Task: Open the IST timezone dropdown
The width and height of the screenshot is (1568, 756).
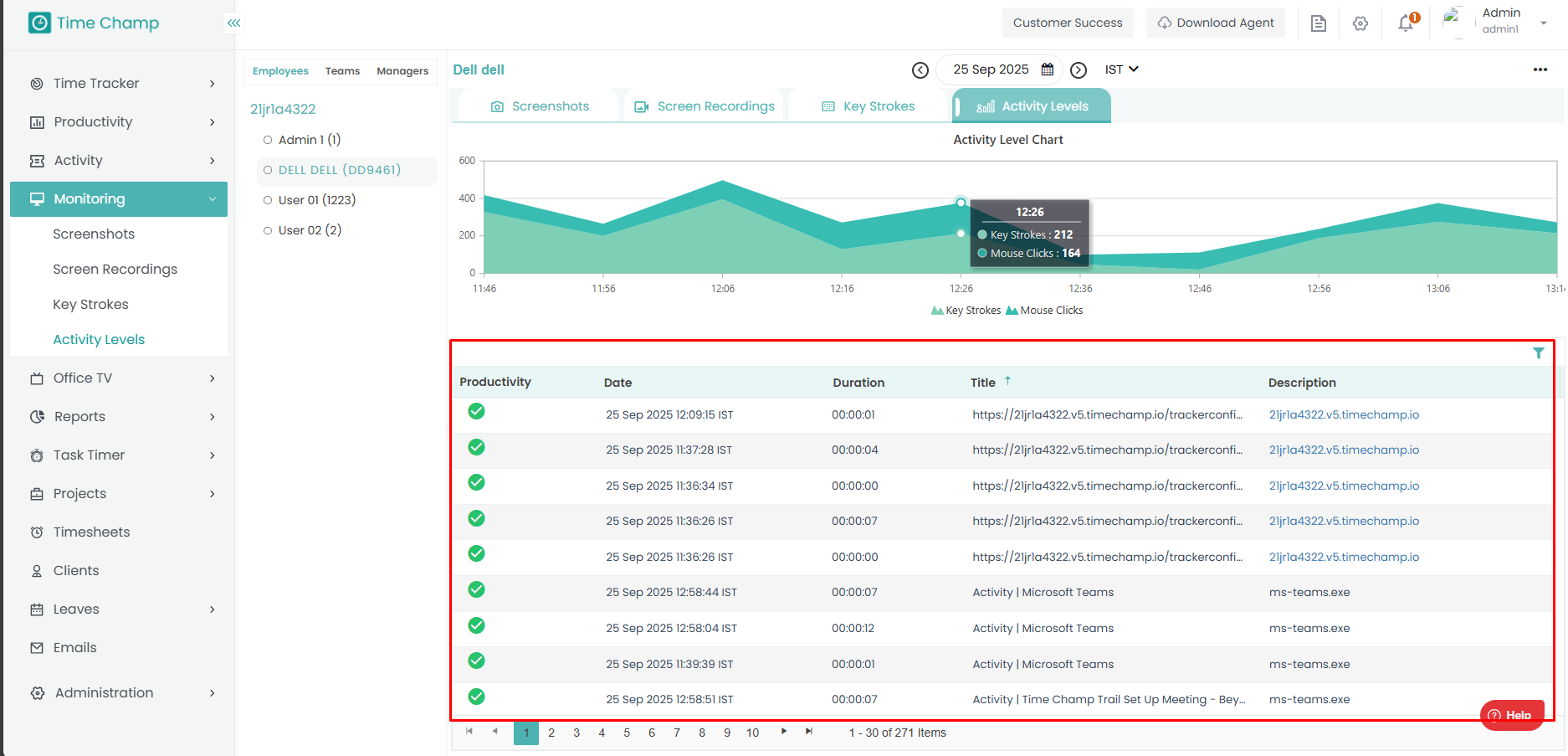Action: (x=1121, y=69)
